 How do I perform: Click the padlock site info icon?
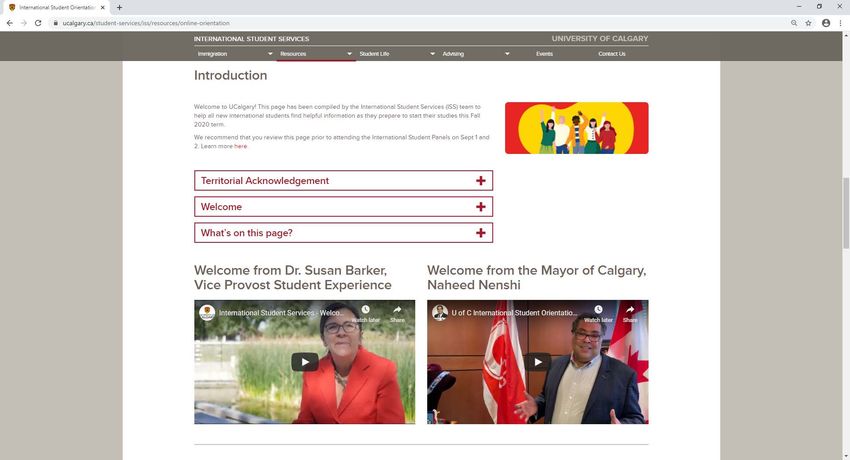[x=55, y=23]
